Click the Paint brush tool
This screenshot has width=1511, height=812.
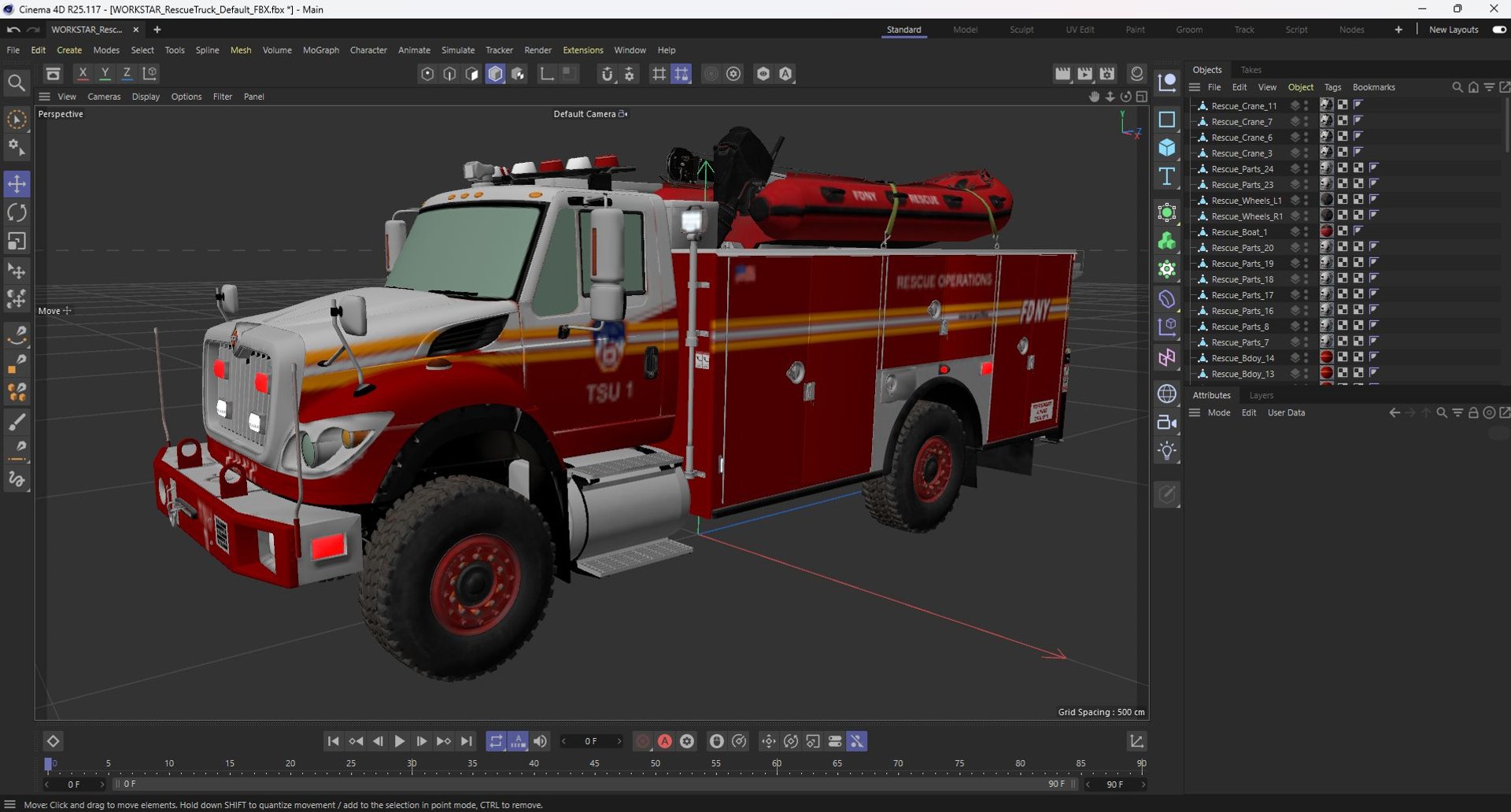click(17, 423)
